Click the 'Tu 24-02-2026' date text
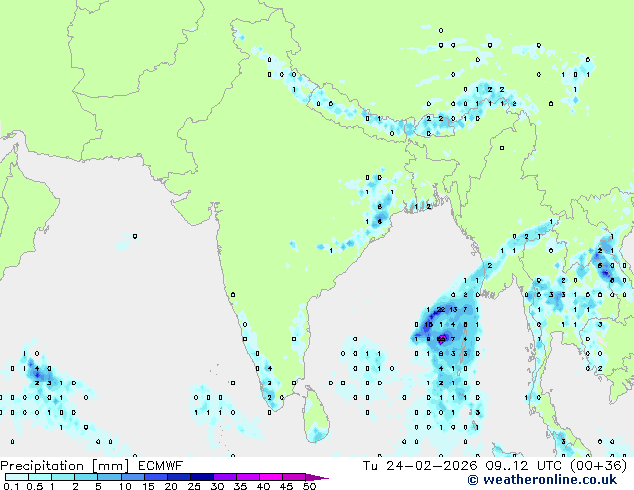Image resolution: width=634 pixels, height=490 pixels. coord(420,466)
